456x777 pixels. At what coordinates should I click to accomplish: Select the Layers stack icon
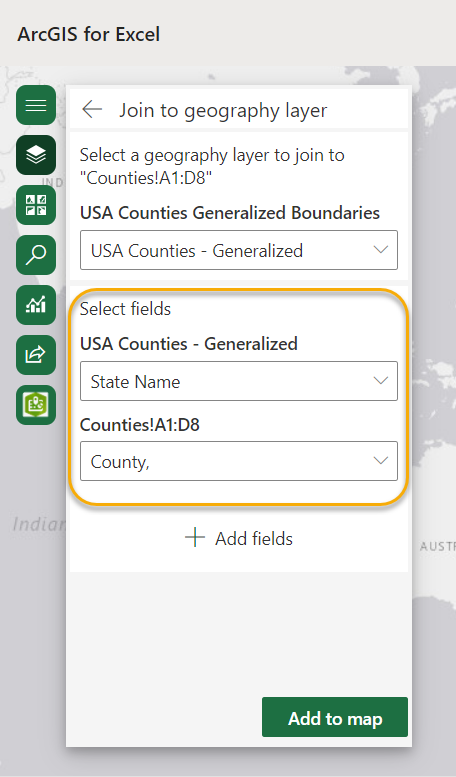[36, 155]
